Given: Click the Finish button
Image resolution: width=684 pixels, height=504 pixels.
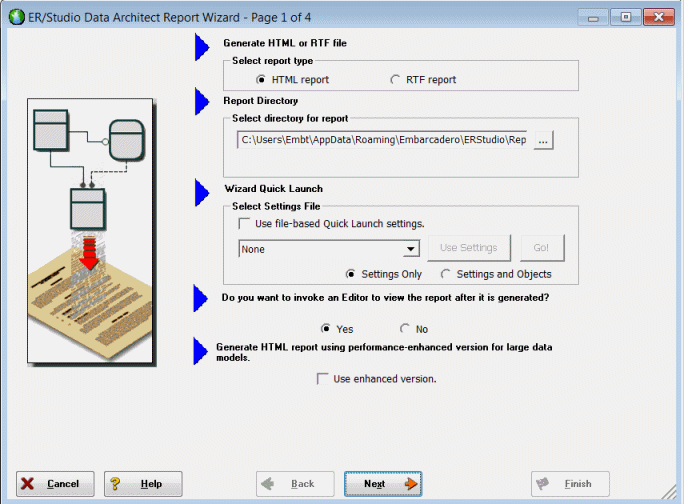Looking at the screenshot, I should point(570,483).
